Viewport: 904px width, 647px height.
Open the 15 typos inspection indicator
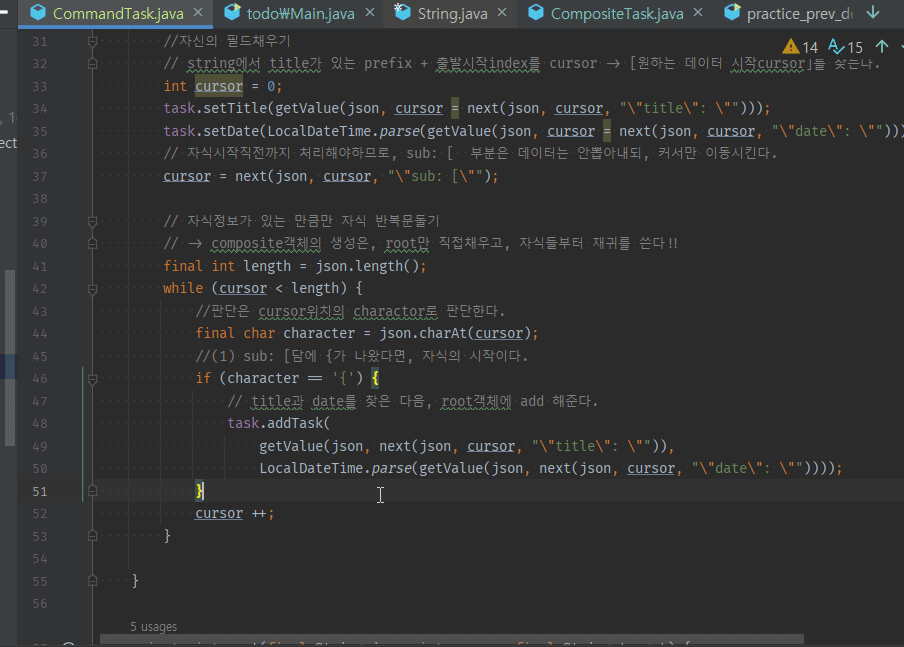pos(845,47)
